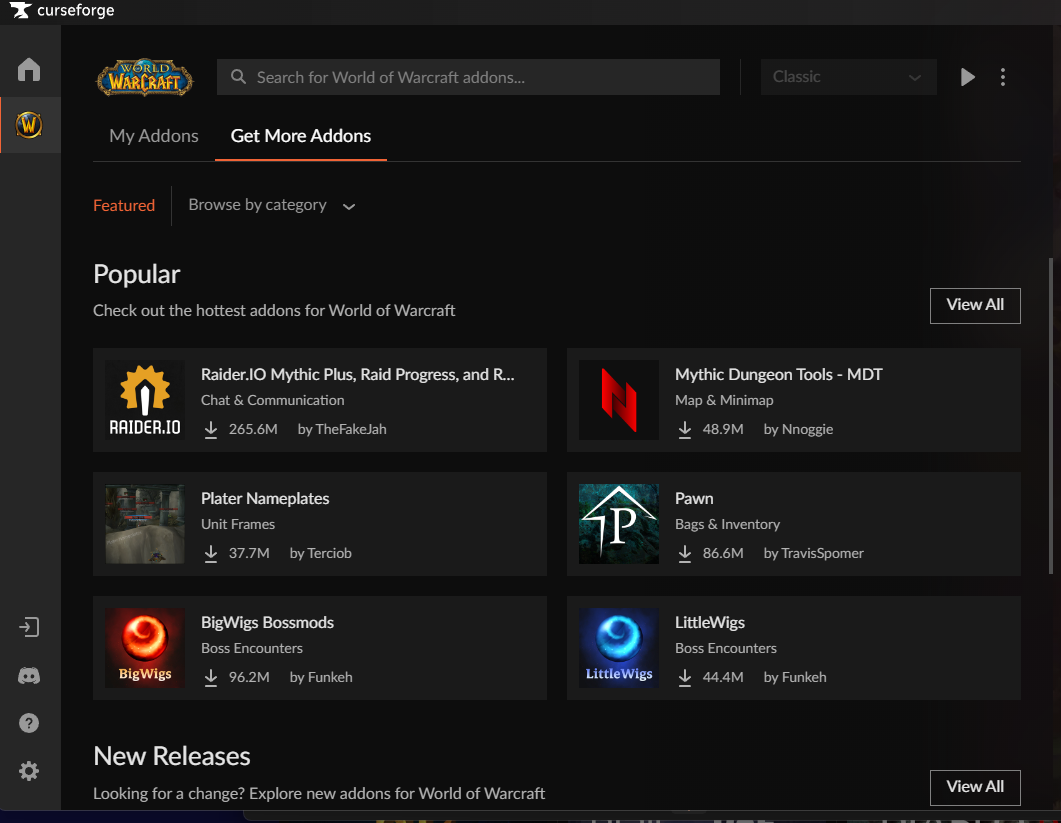Switch to the My Addons tab
Screen dimensions: 1061x823
(x=154, y=136)
